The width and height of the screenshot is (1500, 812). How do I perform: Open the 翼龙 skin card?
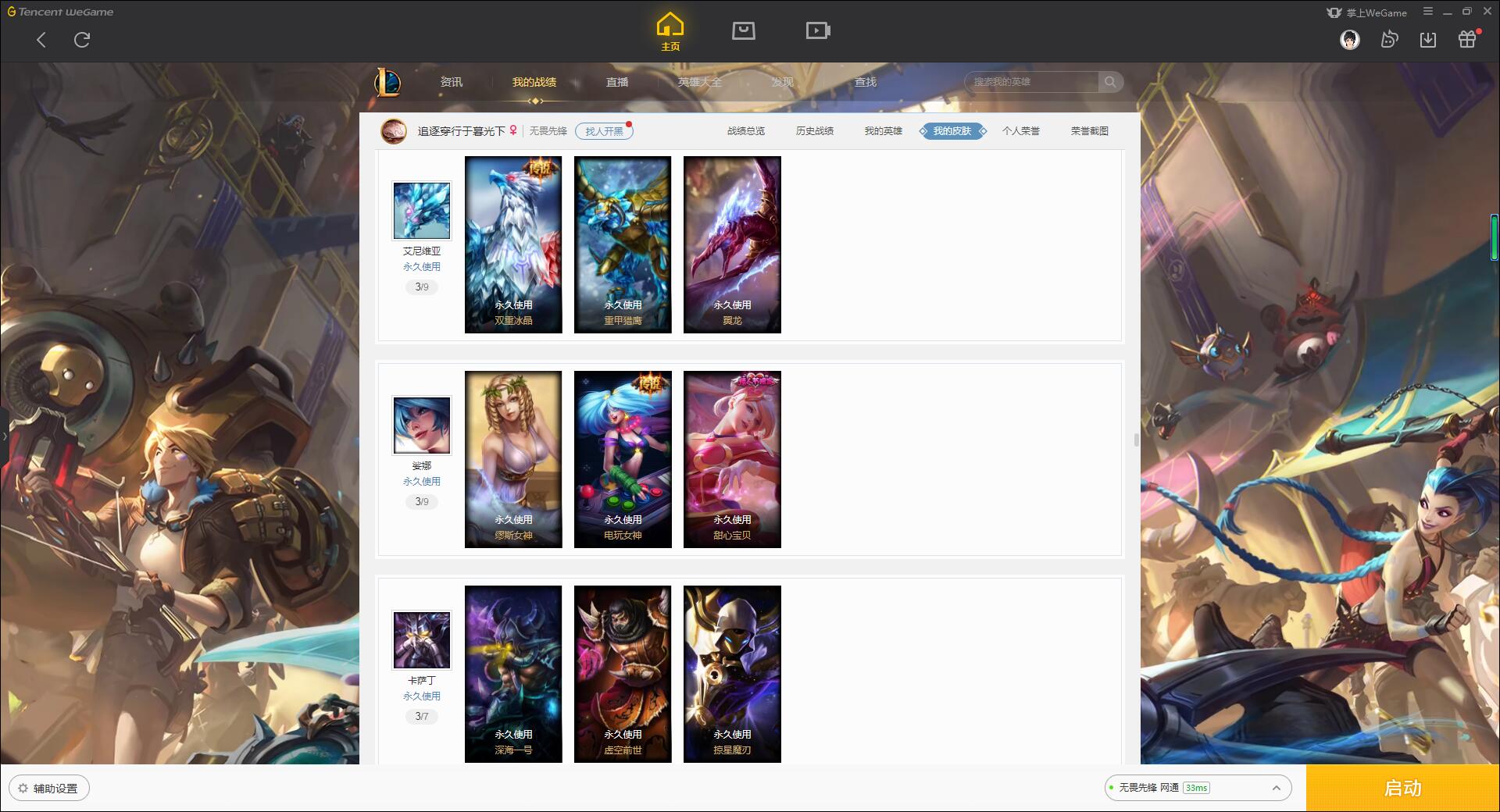tap(732, 244)
